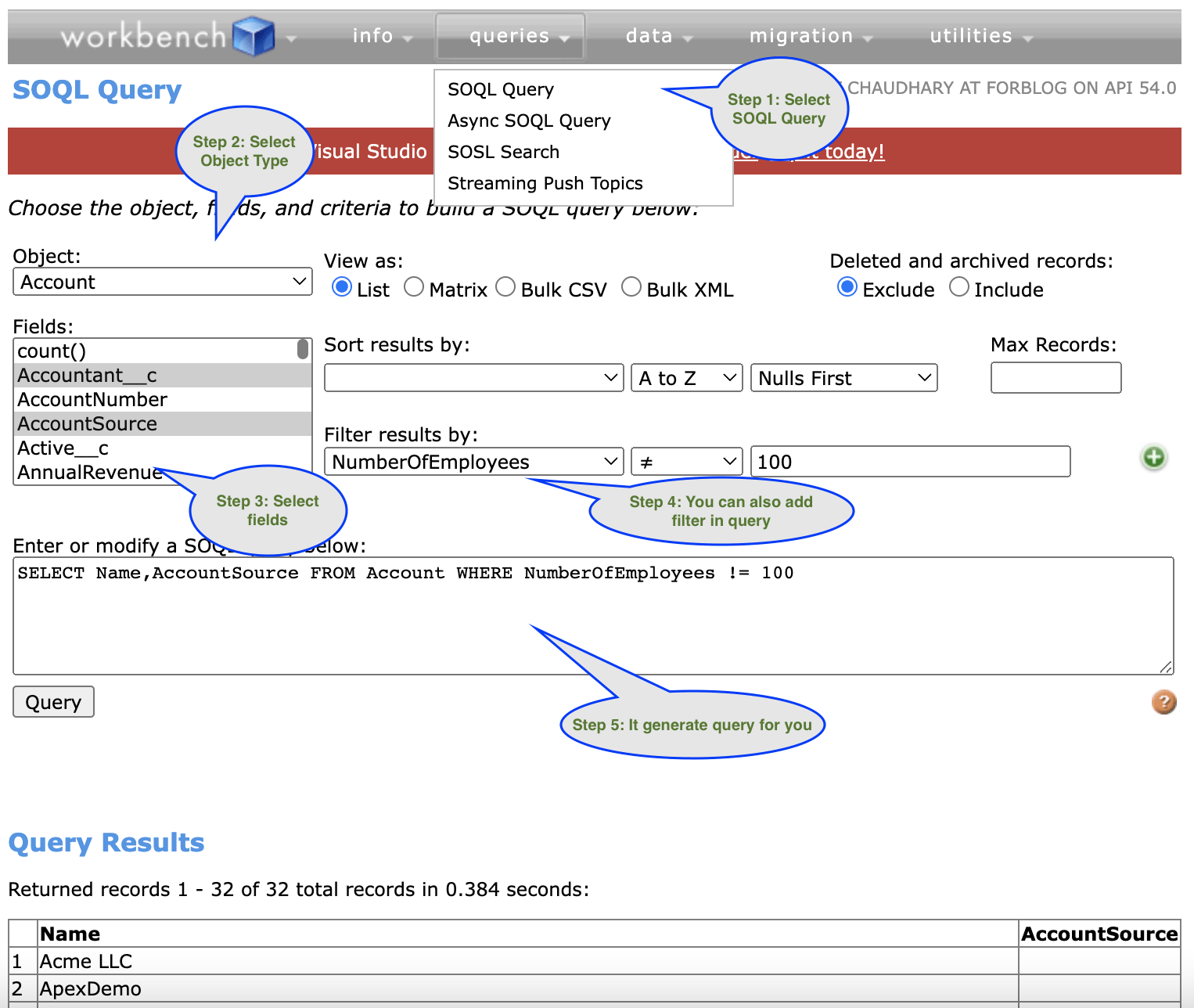Screen dimensions: 1194x1008
Task: Select the List view radio button
Action: point(341,287)
